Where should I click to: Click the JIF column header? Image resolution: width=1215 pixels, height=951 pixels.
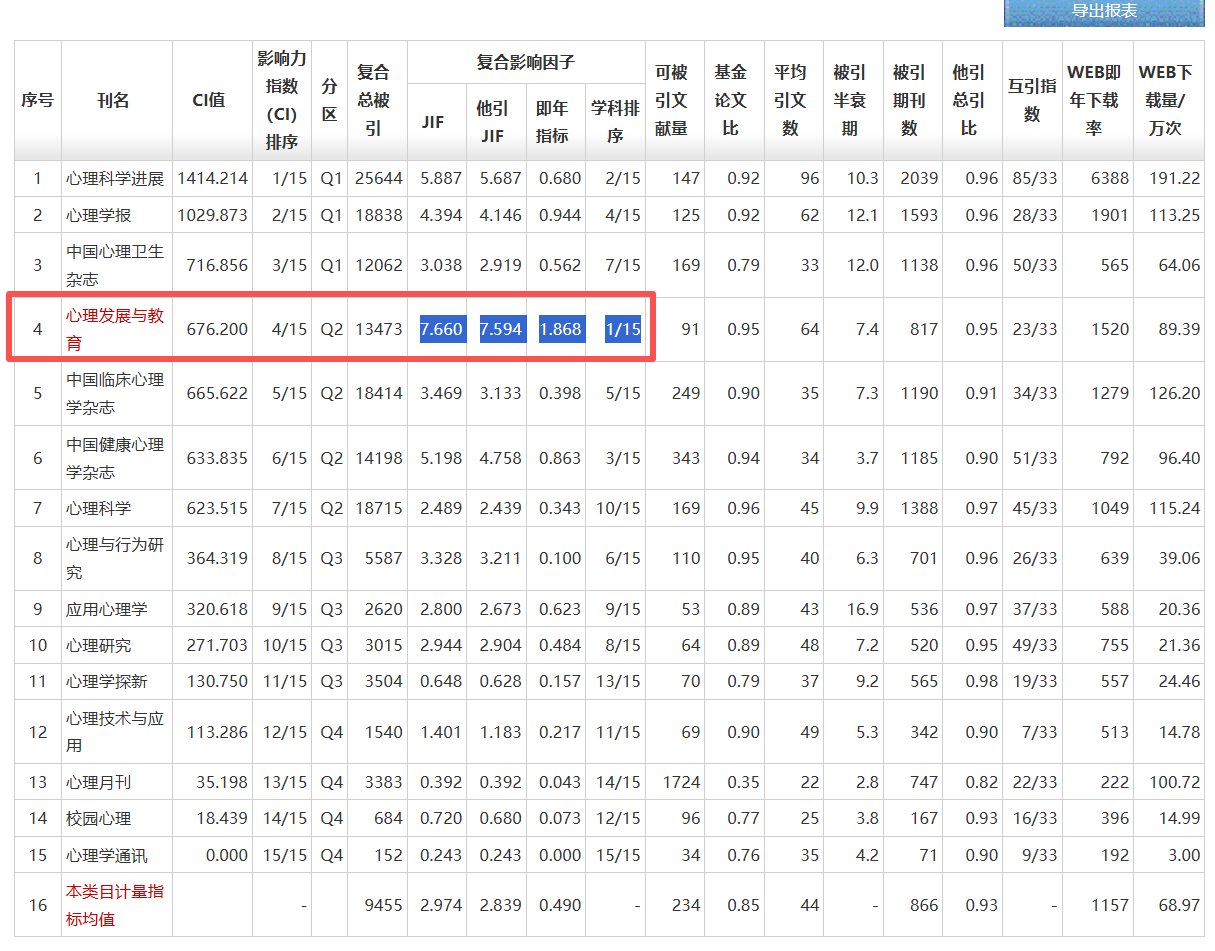click(433, 122)
